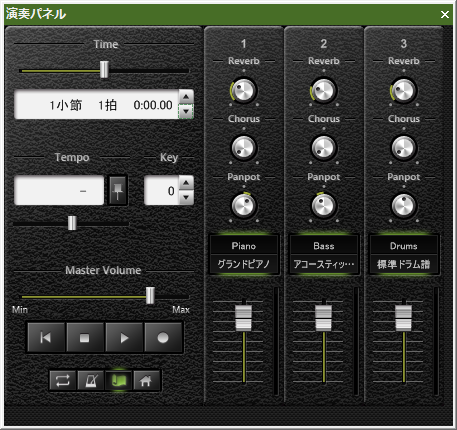Click the Tempo value input field
Screen dimensions: 457x430
tap(59, 190)
